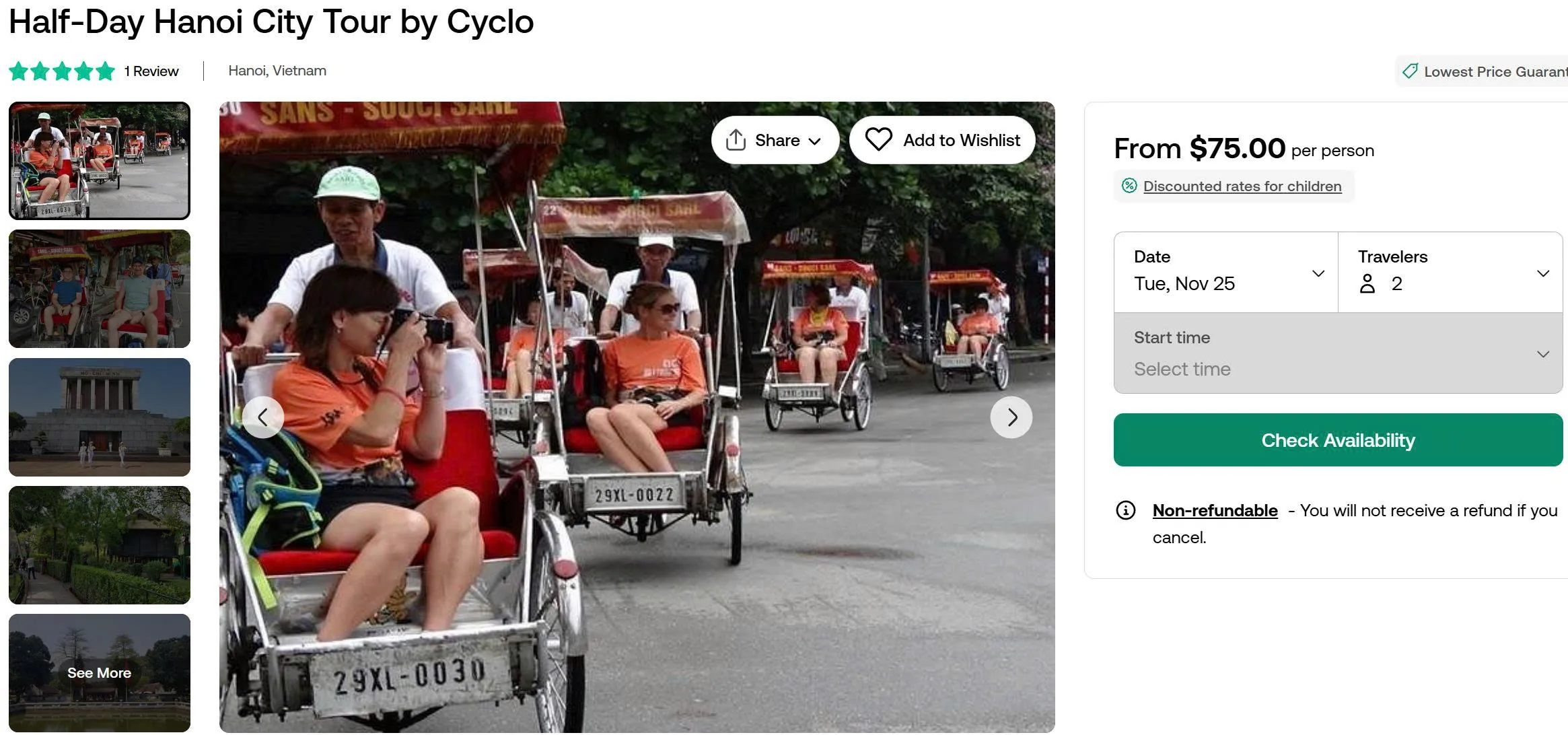The image size is (1568, 735).
Task: Open Discounted rates for children
Action: [x=1242, y=186]
